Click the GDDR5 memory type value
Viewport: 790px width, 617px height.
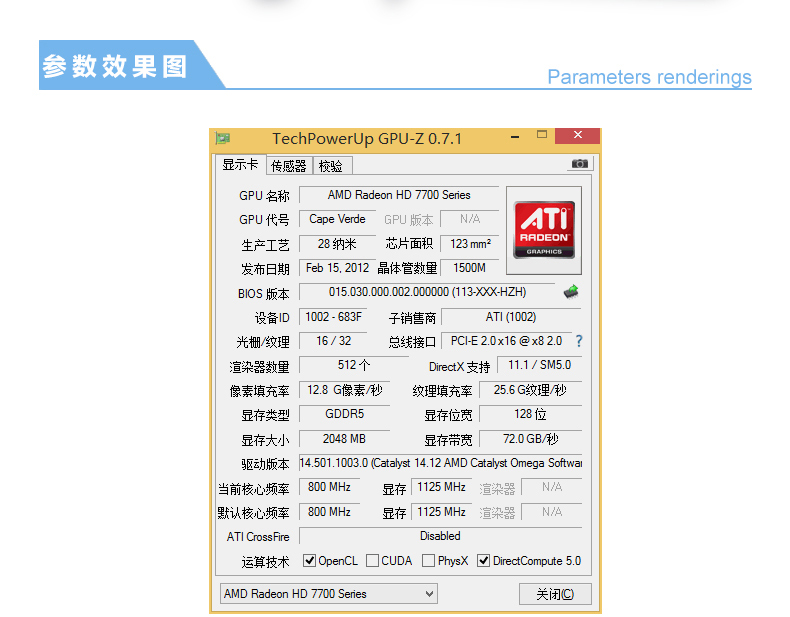[x=345, y=414]
